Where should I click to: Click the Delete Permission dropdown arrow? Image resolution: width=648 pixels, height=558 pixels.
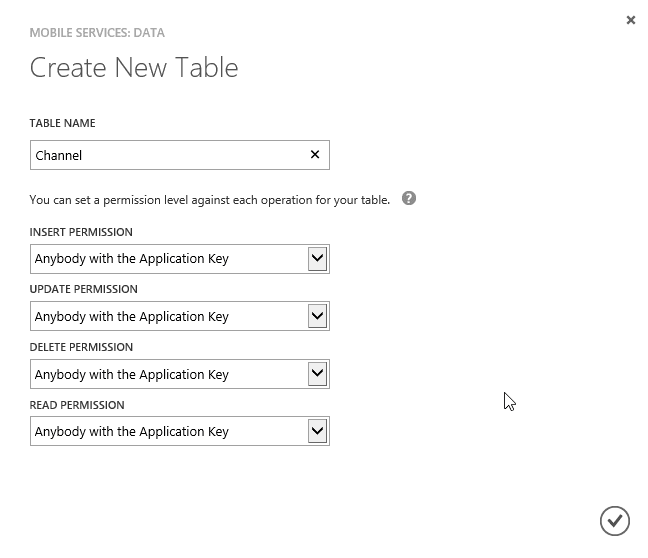coord(317,374)
